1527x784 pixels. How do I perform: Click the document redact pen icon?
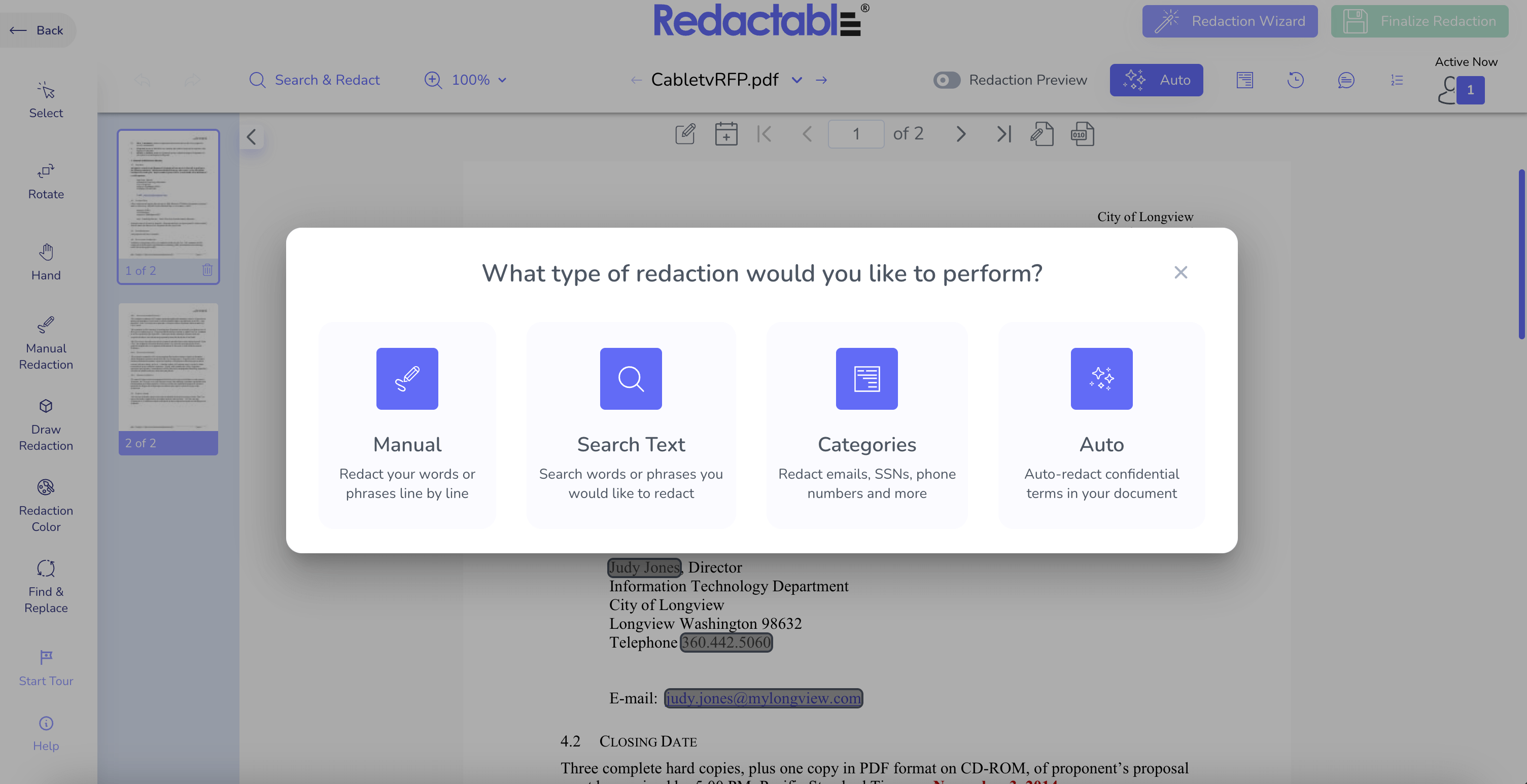click(x=1042, y=134)
